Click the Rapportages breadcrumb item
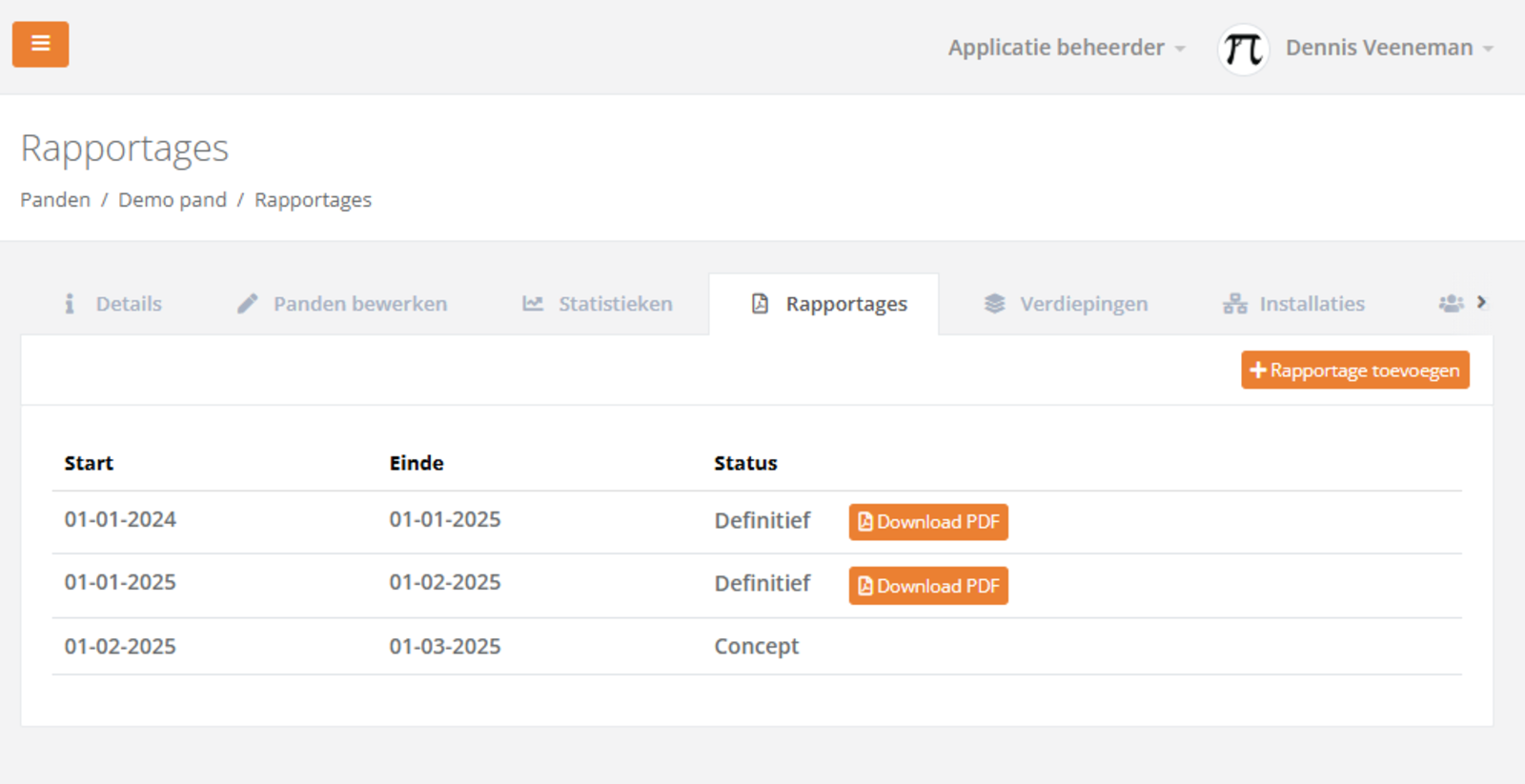Image resolution: width=1525 pixels, height=784 pixels. [313, 200]
